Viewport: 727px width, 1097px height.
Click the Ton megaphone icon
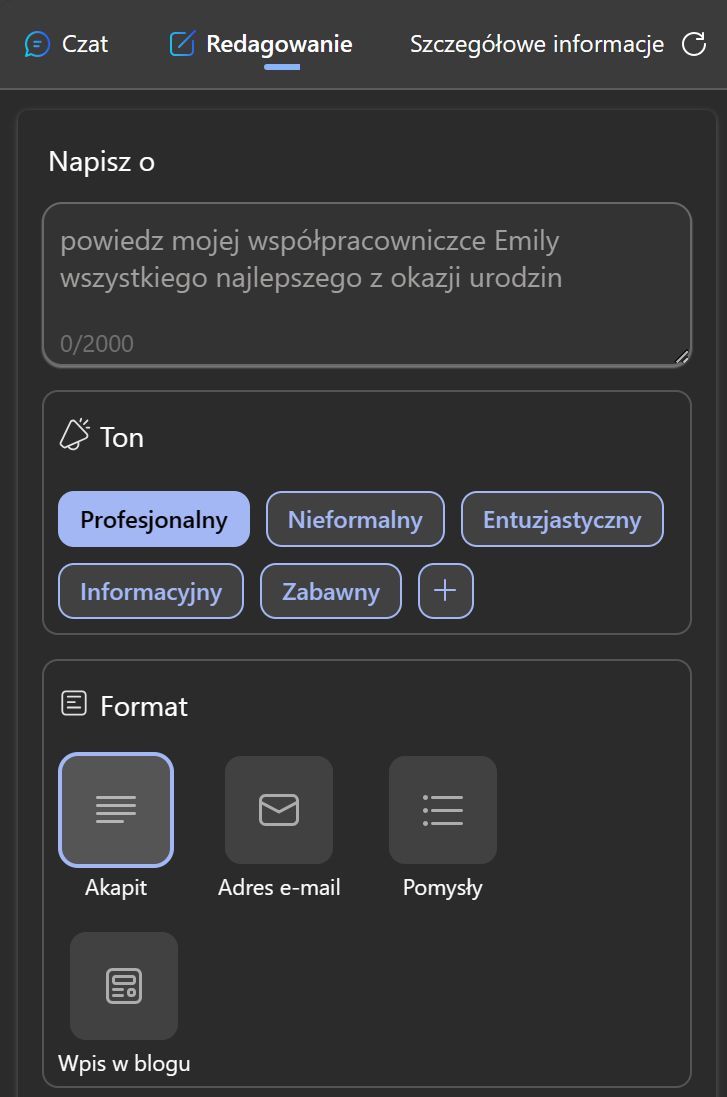click(75, 434)
